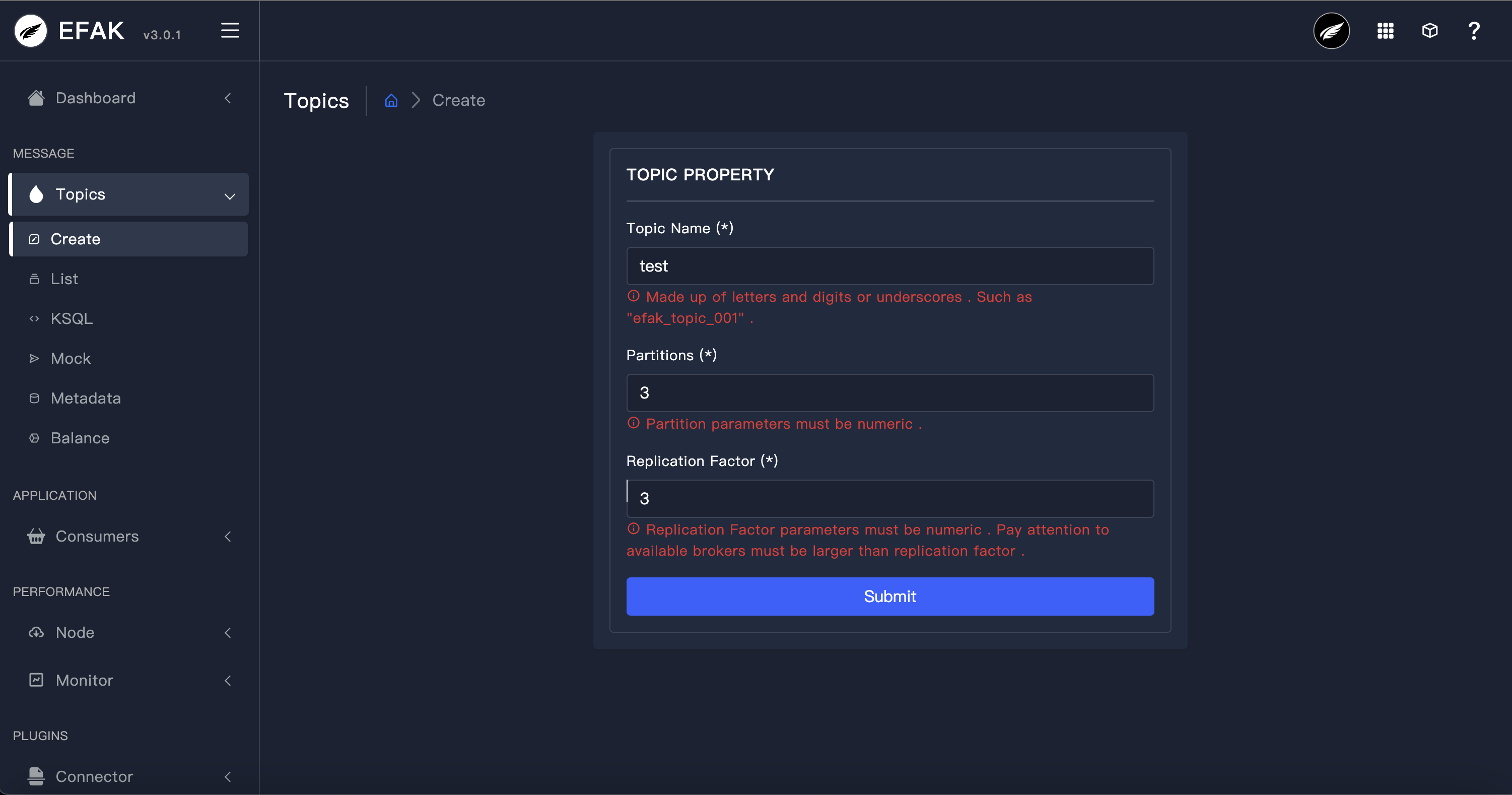Open the user avatar profile icon
The height and width of the screenshot is (795, 1512).
[1331, 31]
